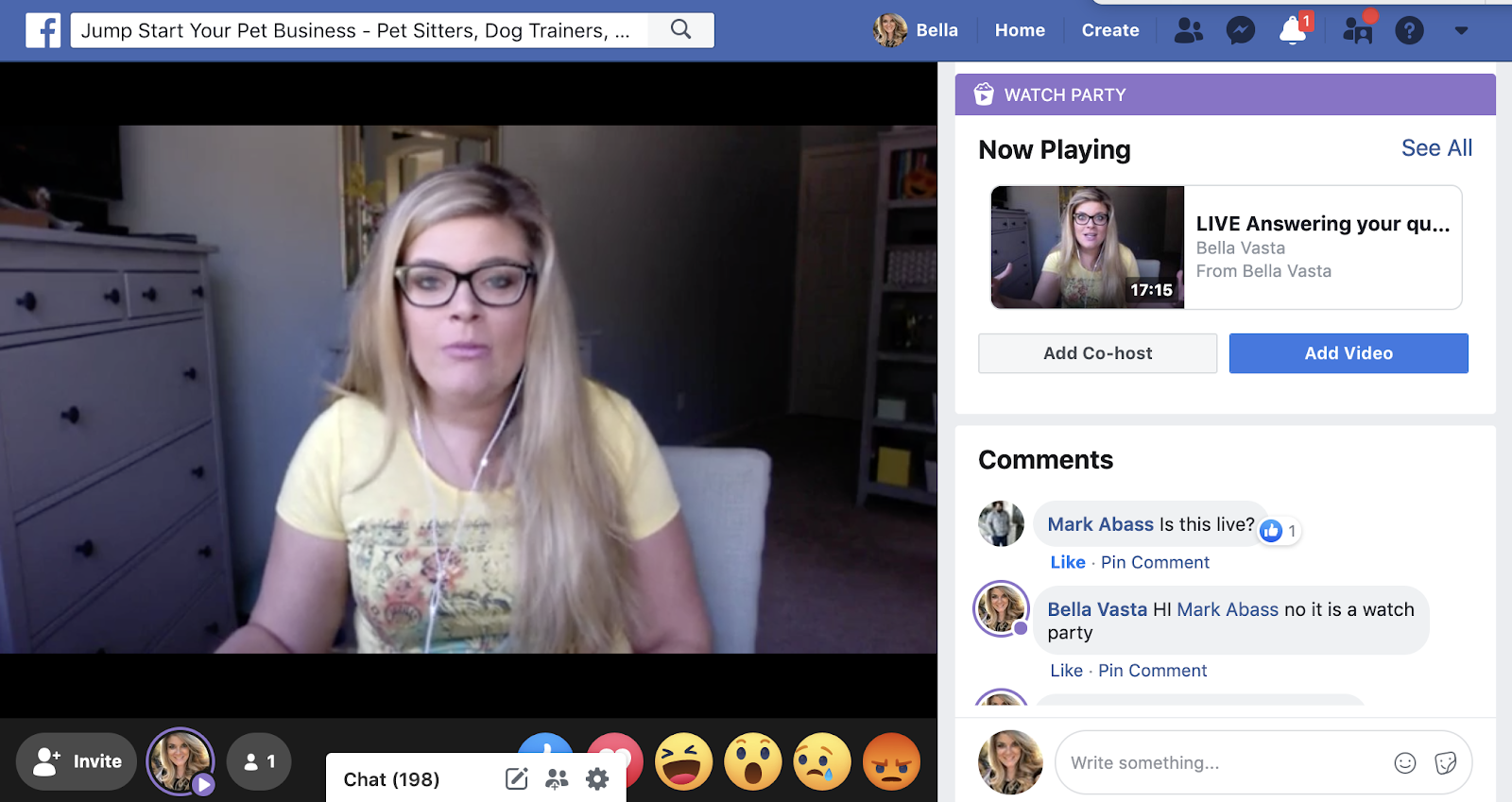Click the new message compose icon in chat bar

click(x=516, y=779)
